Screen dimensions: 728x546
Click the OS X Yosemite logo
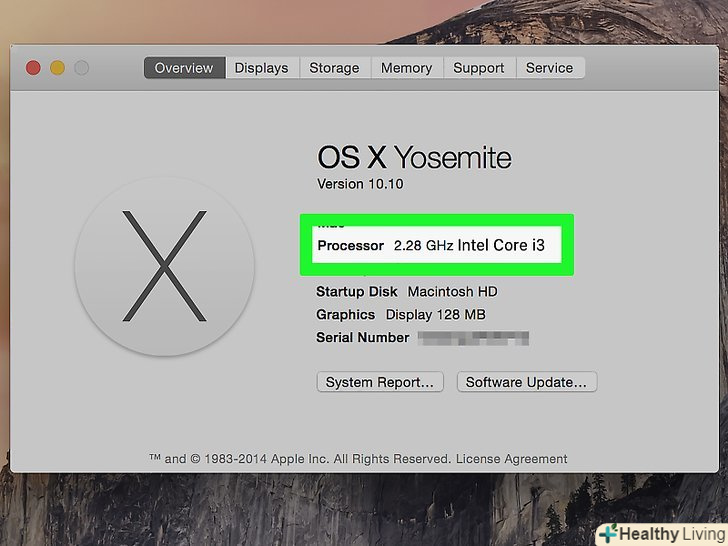(164, 266)
